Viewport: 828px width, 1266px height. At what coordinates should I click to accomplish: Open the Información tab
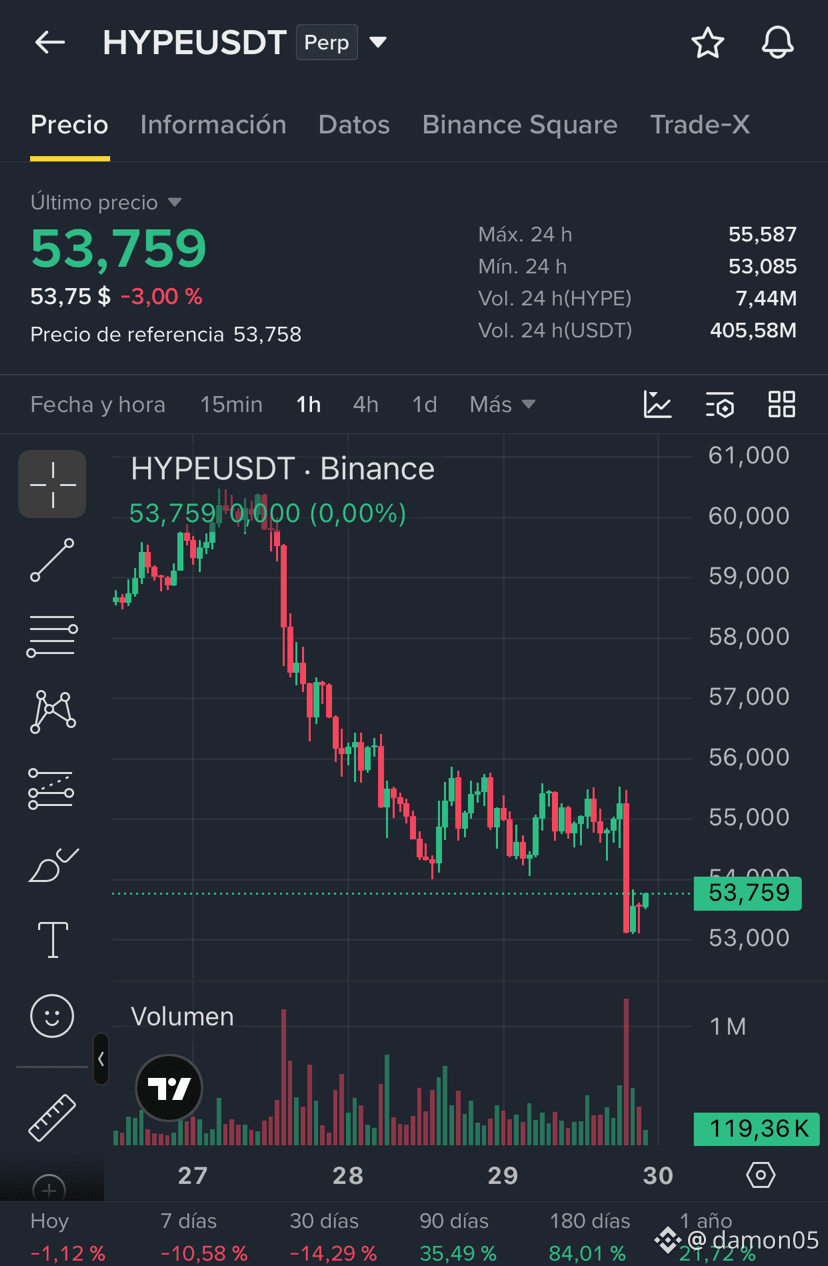click(213, 125)
